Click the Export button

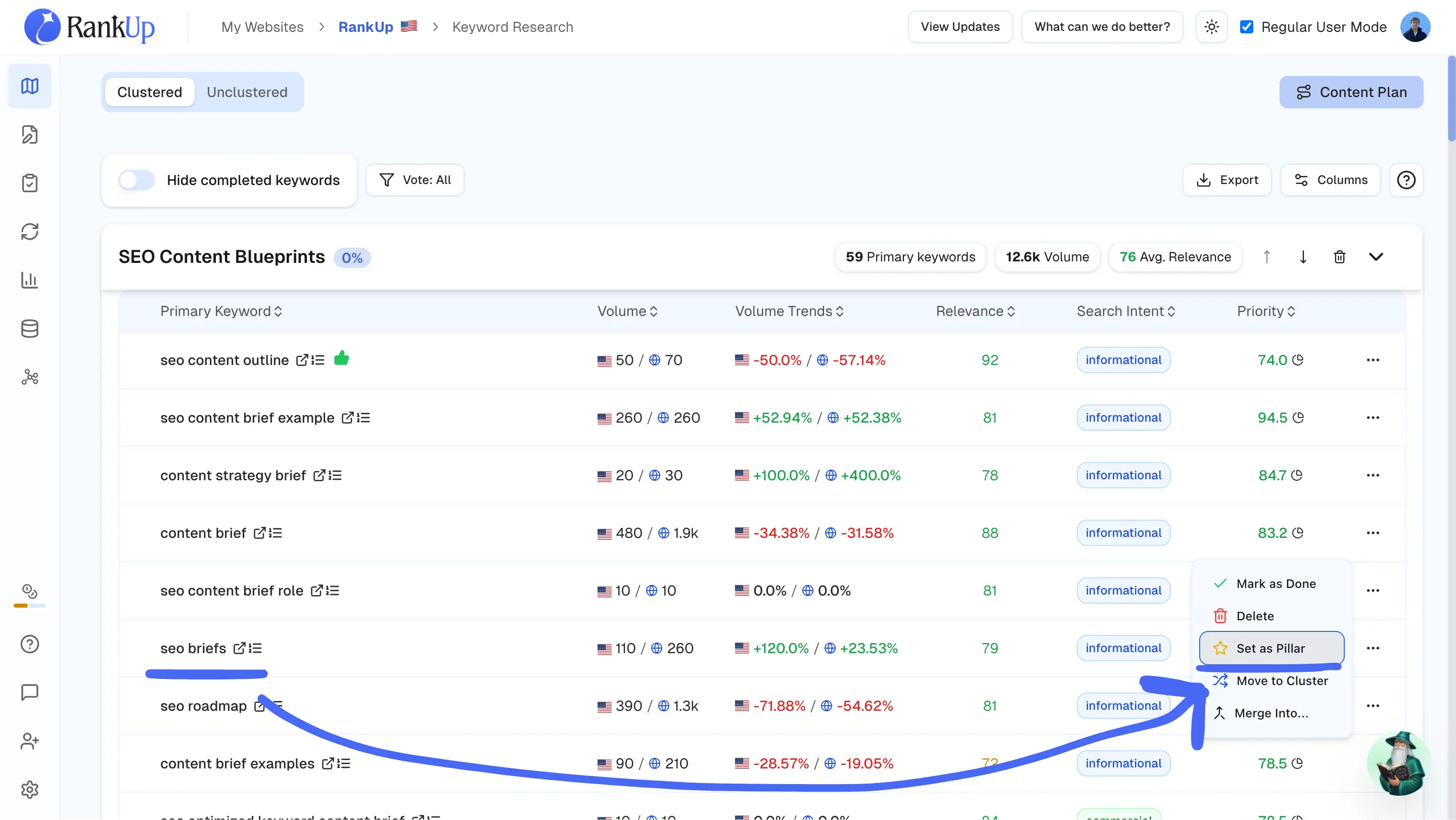point(1227,180)
